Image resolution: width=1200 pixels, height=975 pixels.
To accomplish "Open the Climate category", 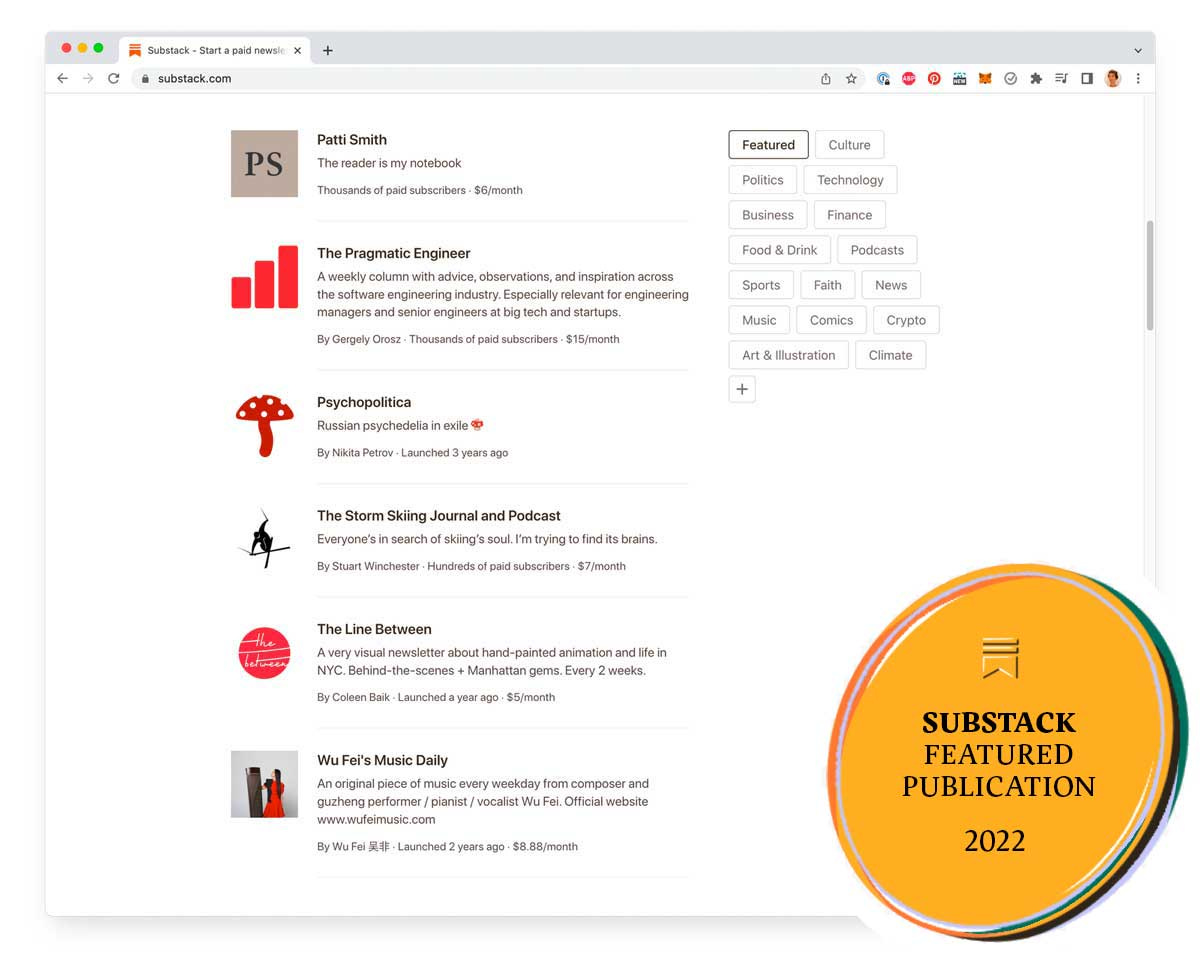I will point(890,355).
